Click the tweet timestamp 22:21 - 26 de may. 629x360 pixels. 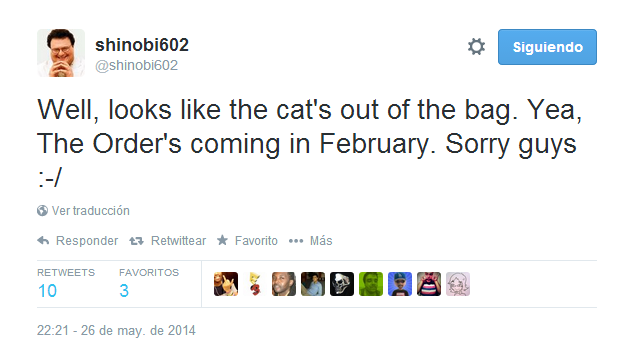(x=116, y=330)
